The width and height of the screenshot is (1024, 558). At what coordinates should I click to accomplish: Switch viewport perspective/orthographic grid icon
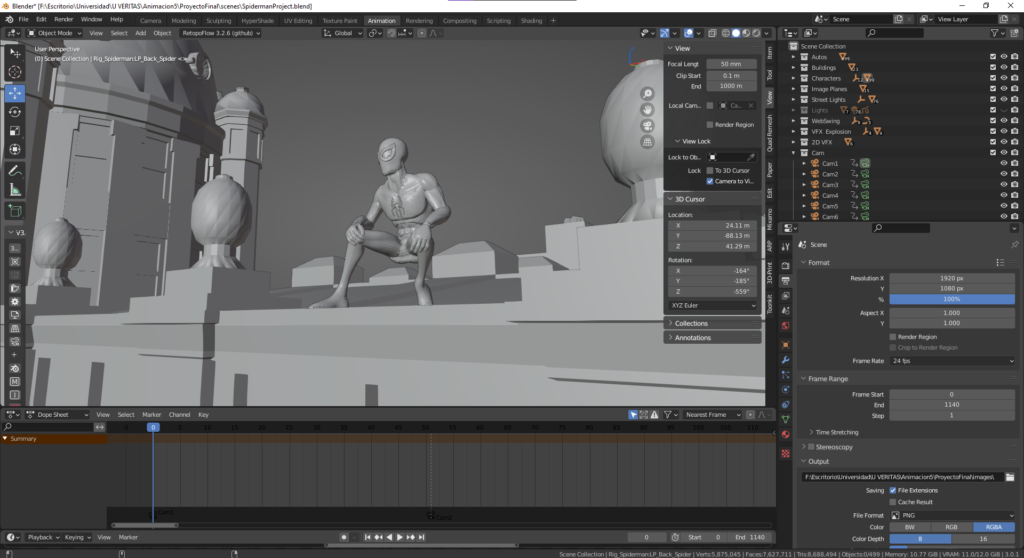point(647,141)
